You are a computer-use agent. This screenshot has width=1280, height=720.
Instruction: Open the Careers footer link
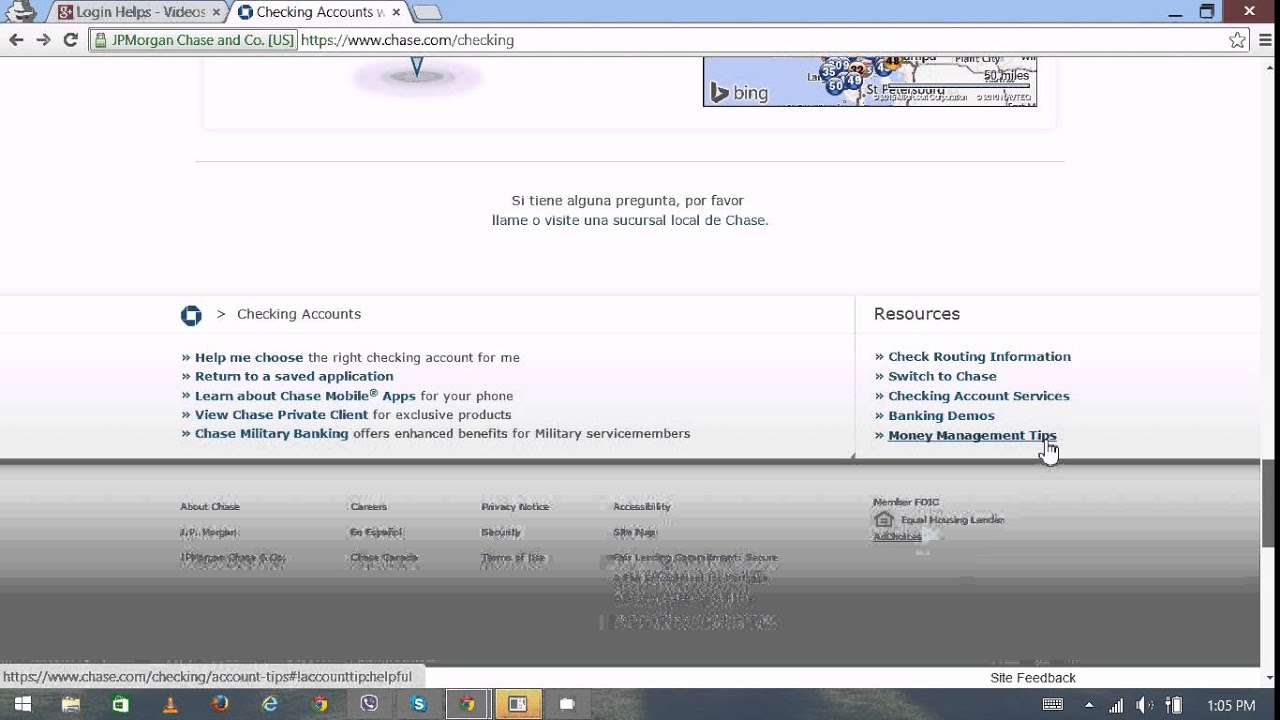[x=369, y=507]
